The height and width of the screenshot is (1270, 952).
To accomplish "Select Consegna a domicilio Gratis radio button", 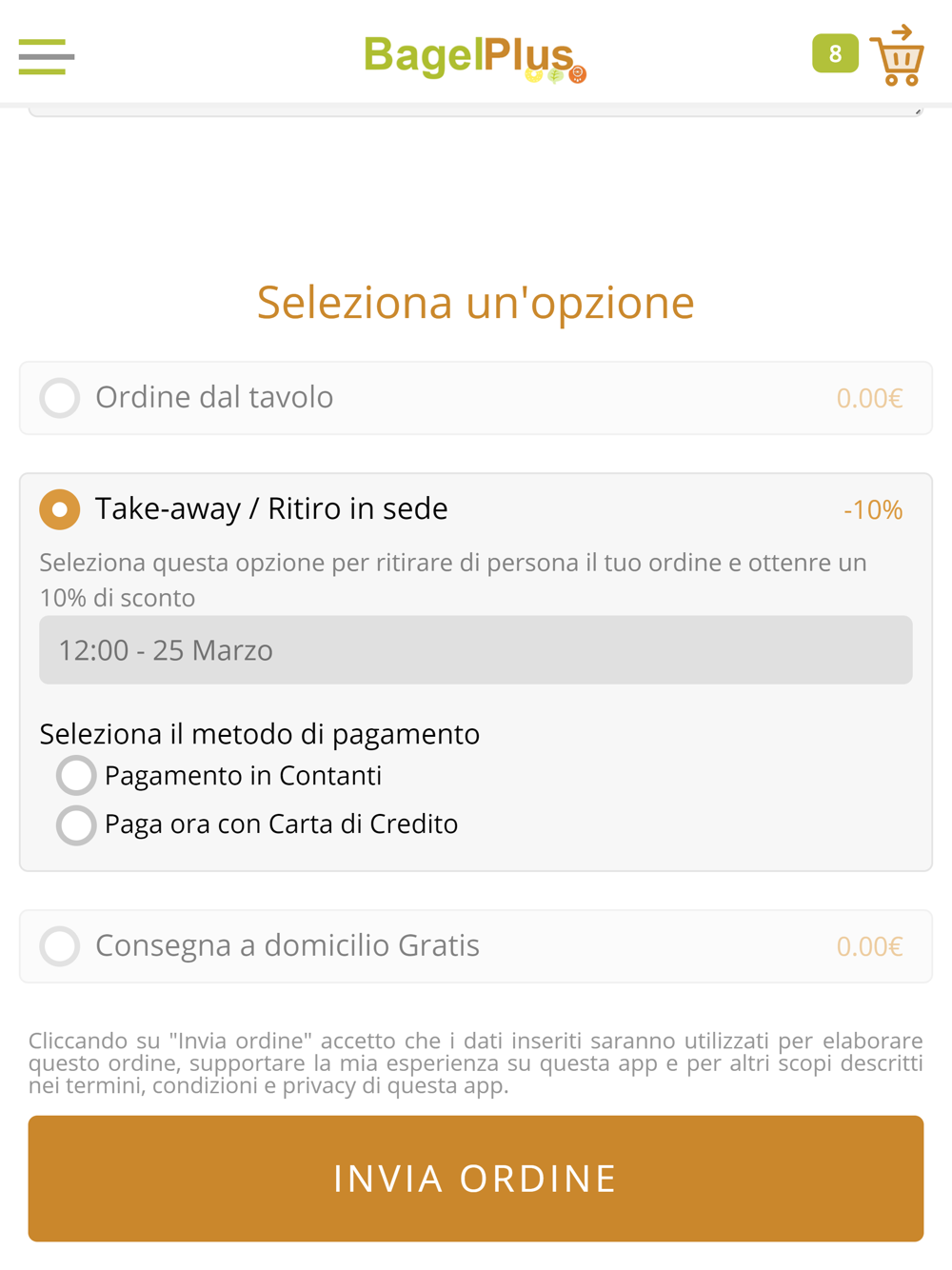I will 60,946.
